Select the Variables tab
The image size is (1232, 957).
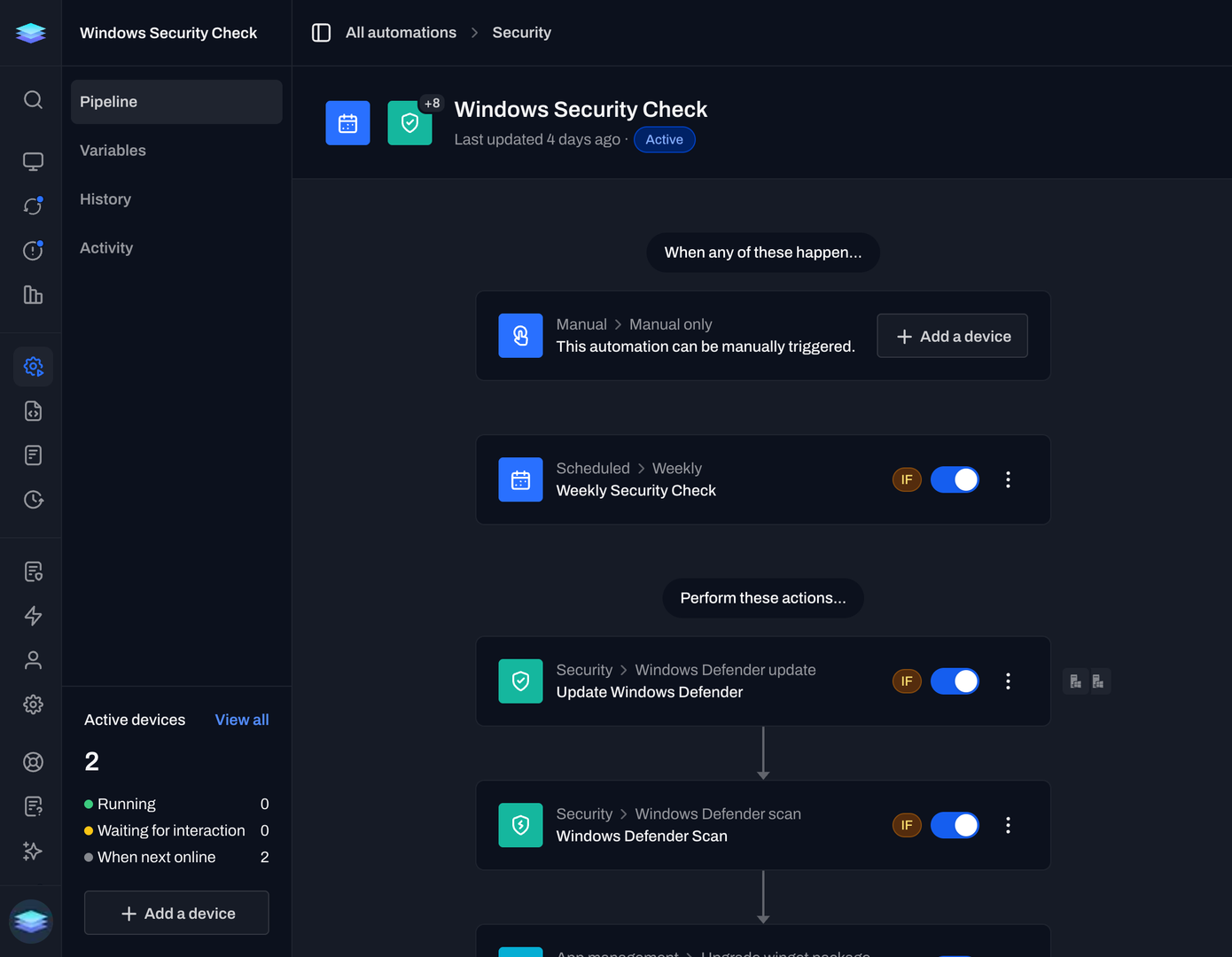pyautogui.click(x=176, y=151)
